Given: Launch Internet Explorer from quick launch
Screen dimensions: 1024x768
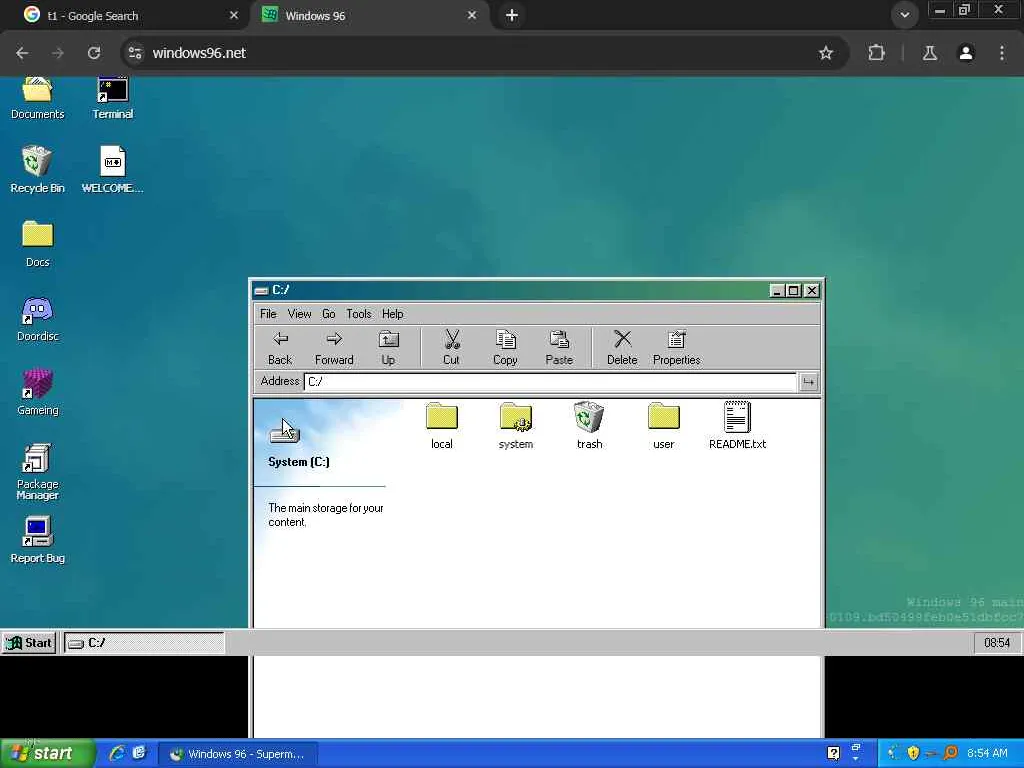Looking at the screenshot, I should (x=117, y=754).
